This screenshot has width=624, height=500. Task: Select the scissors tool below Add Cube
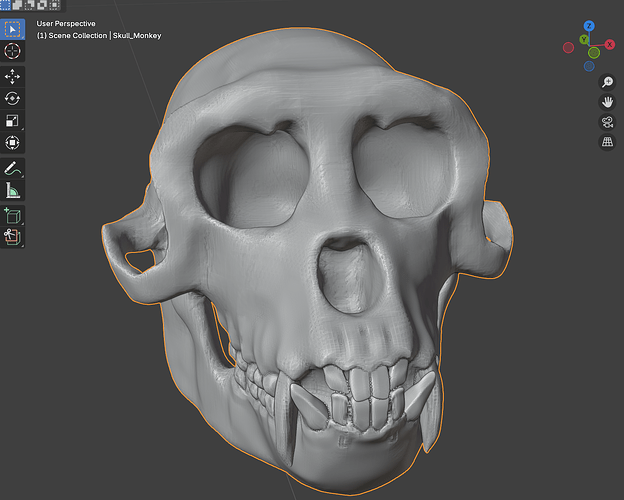[12, 237]
